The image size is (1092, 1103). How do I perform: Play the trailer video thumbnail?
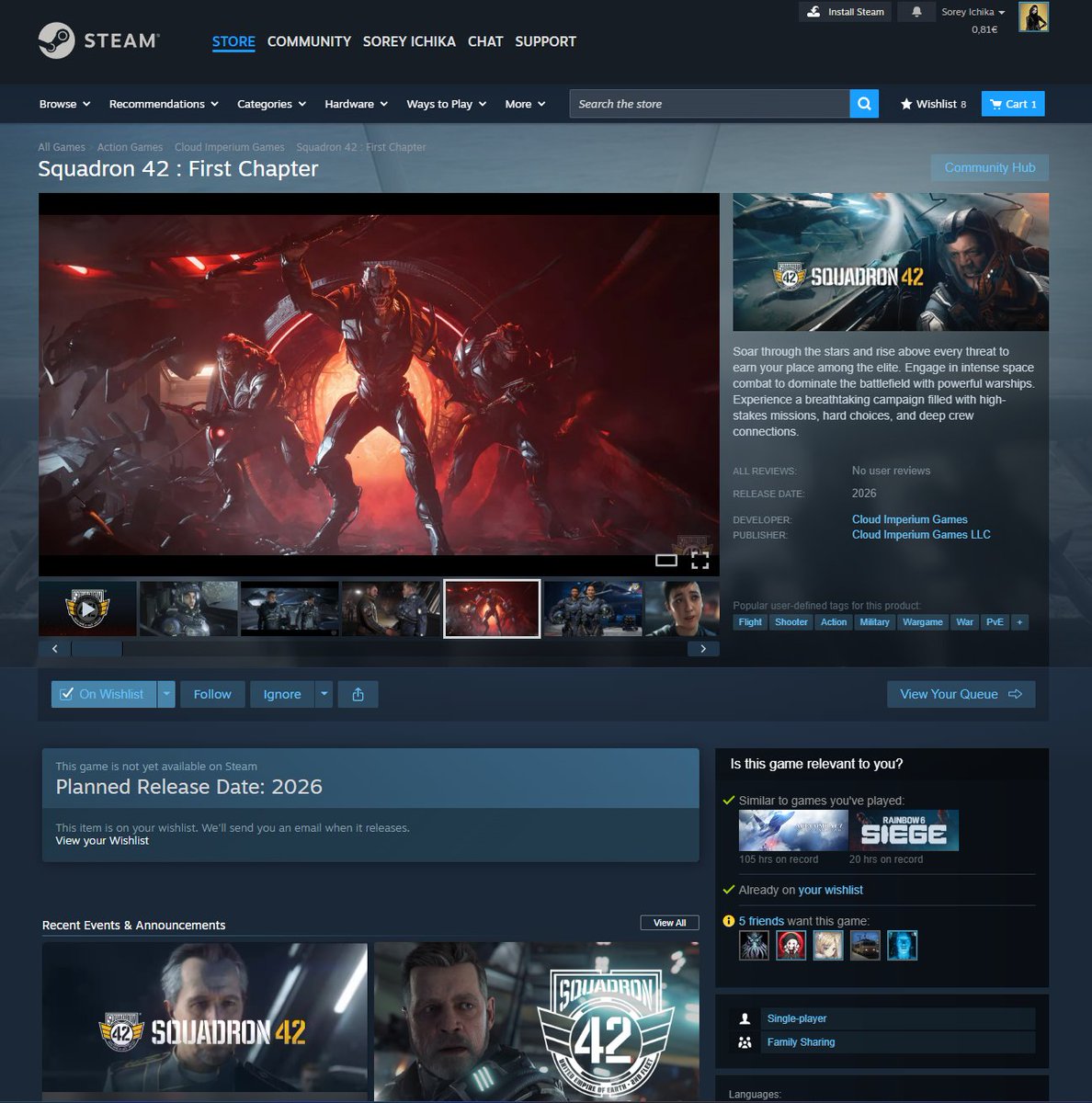[87, 608]
